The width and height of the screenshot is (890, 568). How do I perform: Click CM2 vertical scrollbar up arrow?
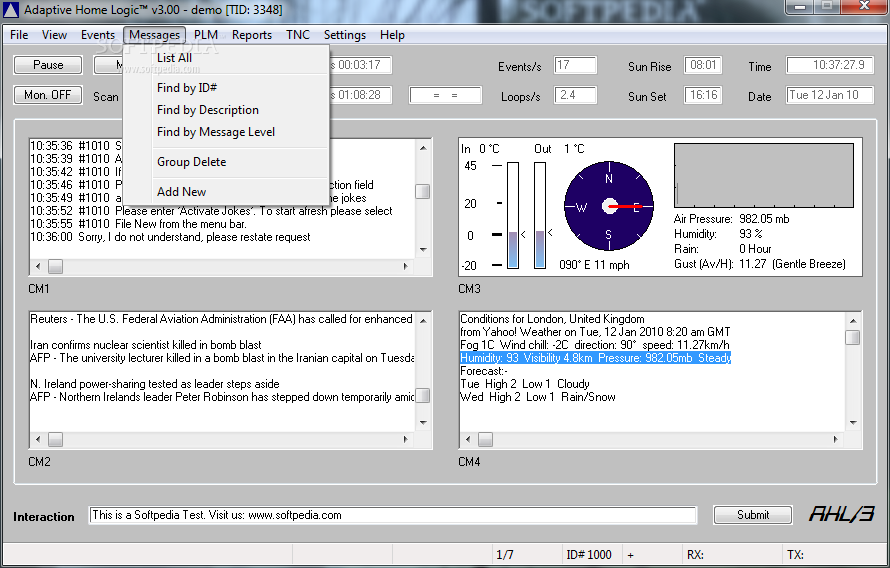tap(423, 321)
